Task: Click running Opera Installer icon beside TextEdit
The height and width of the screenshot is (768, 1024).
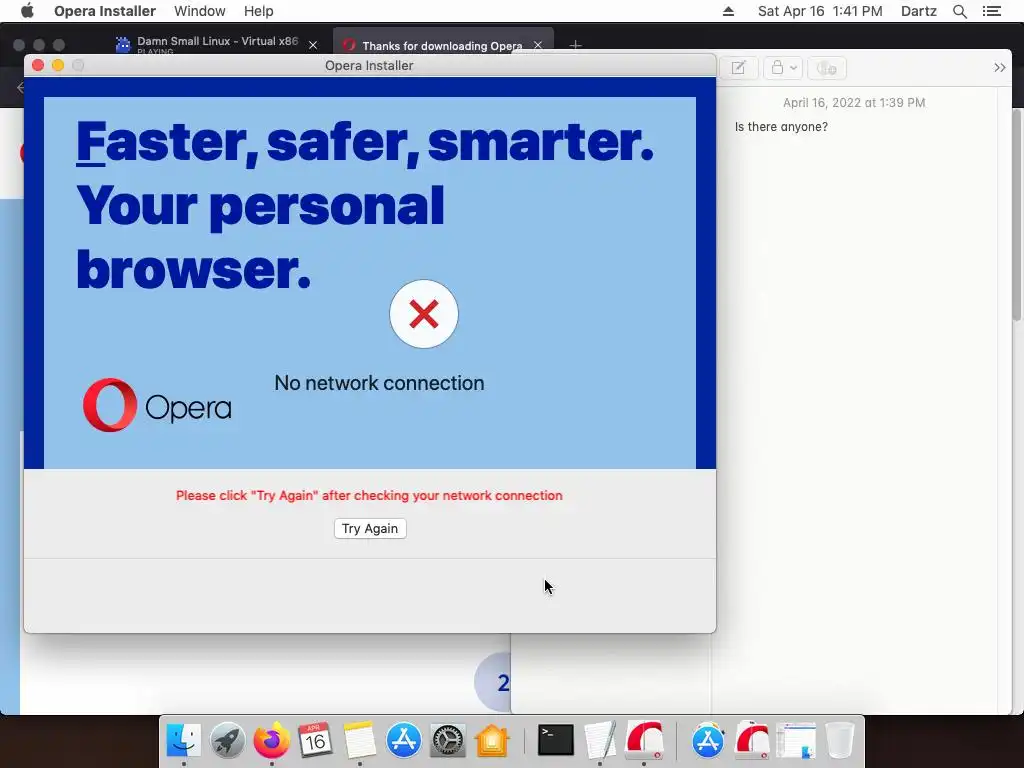Action: pos(644,740)
